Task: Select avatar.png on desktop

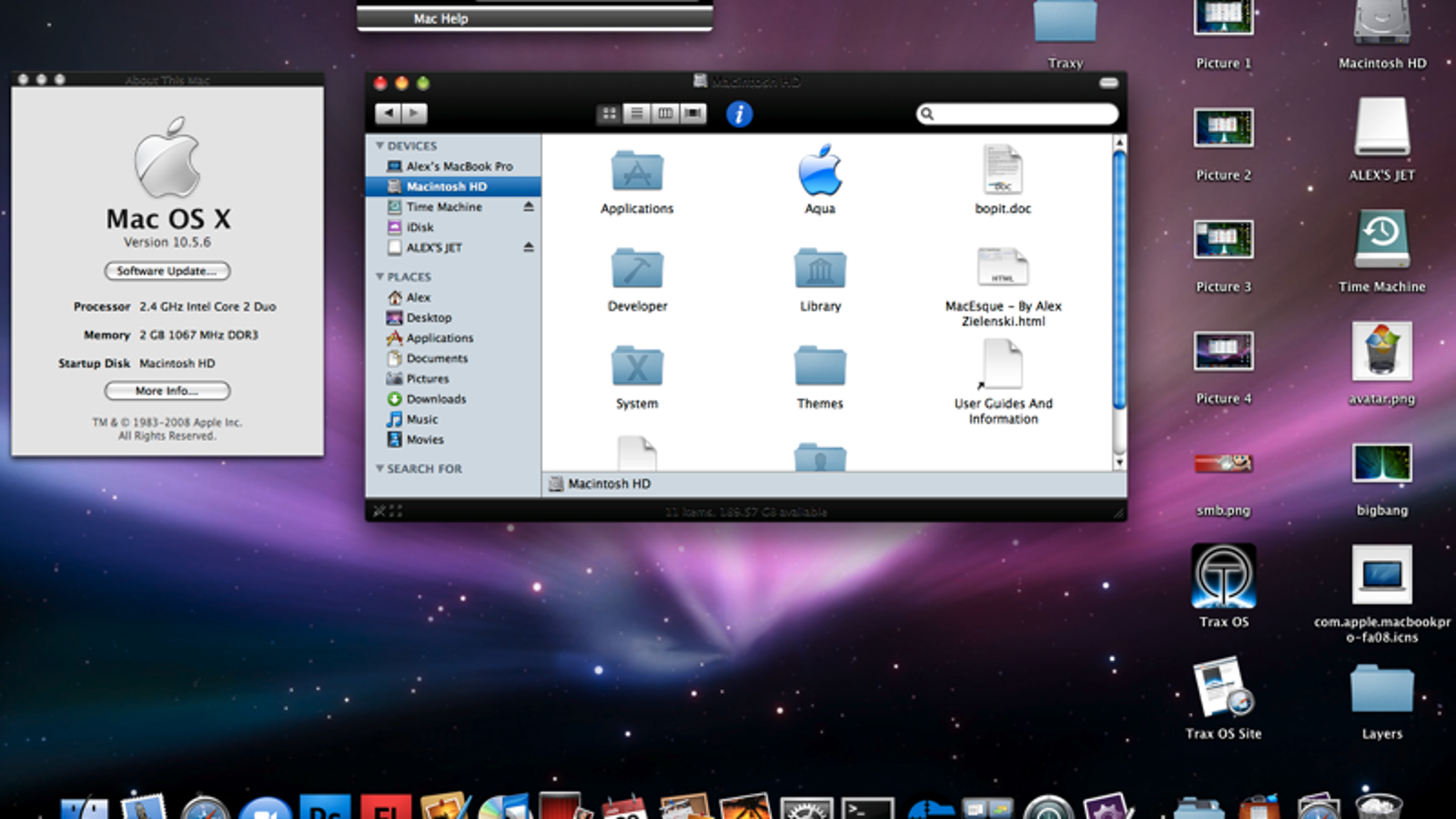Action: [x=1382, y=364]
